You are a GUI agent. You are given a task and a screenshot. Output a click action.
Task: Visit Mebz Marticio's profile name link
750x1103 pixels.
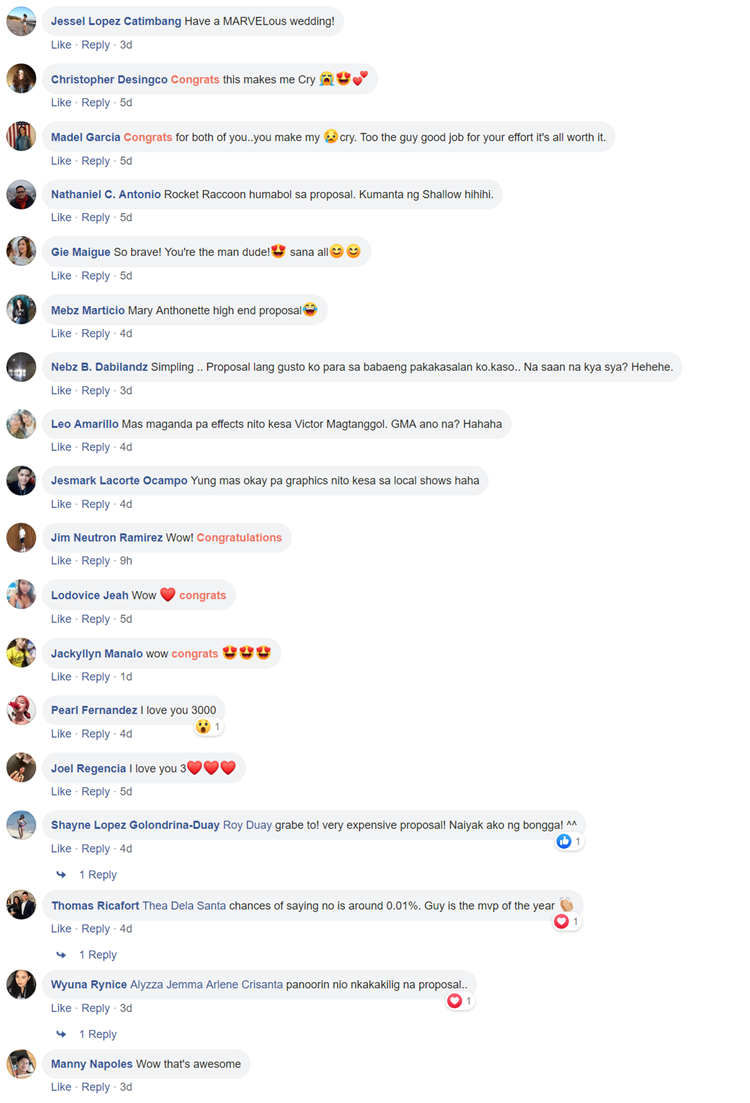pyautogui.click(x=88, y=311)
